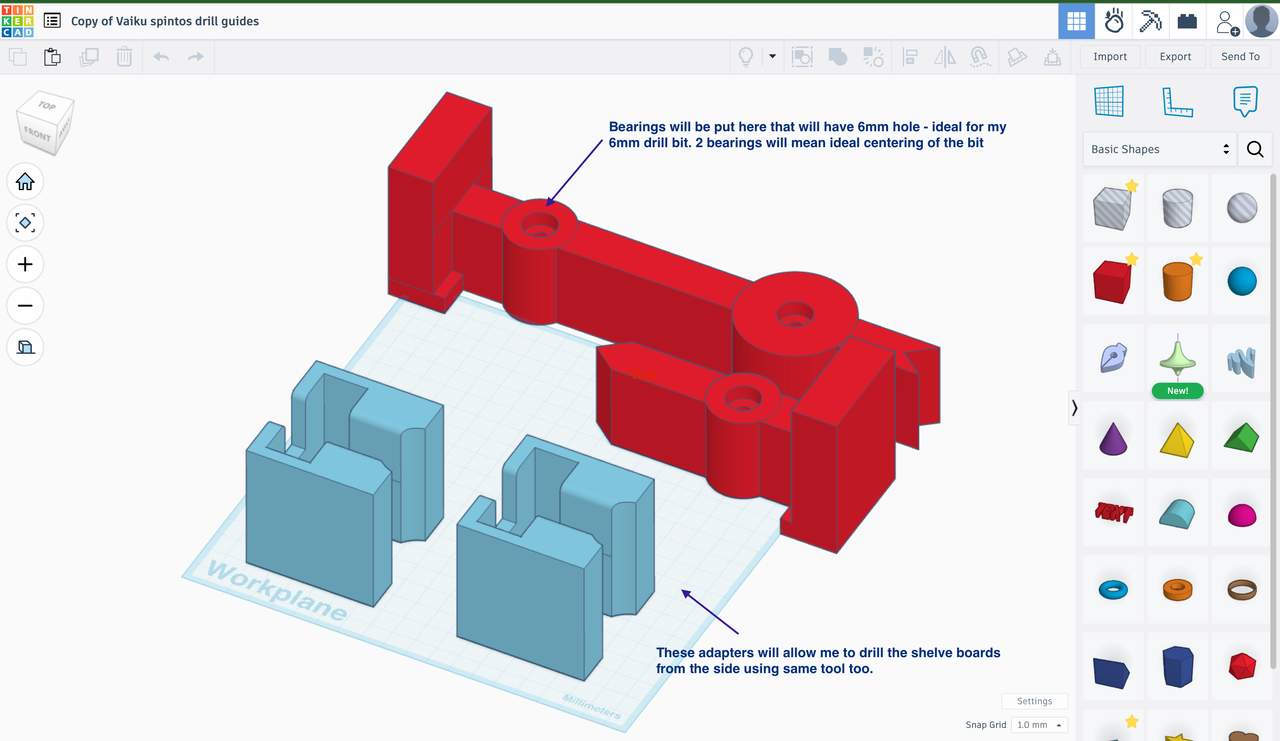Image resolution: width=1280 pixels, height=741 pixels.
Task: Open the shape search magnifier
Action: [1255, 148]
